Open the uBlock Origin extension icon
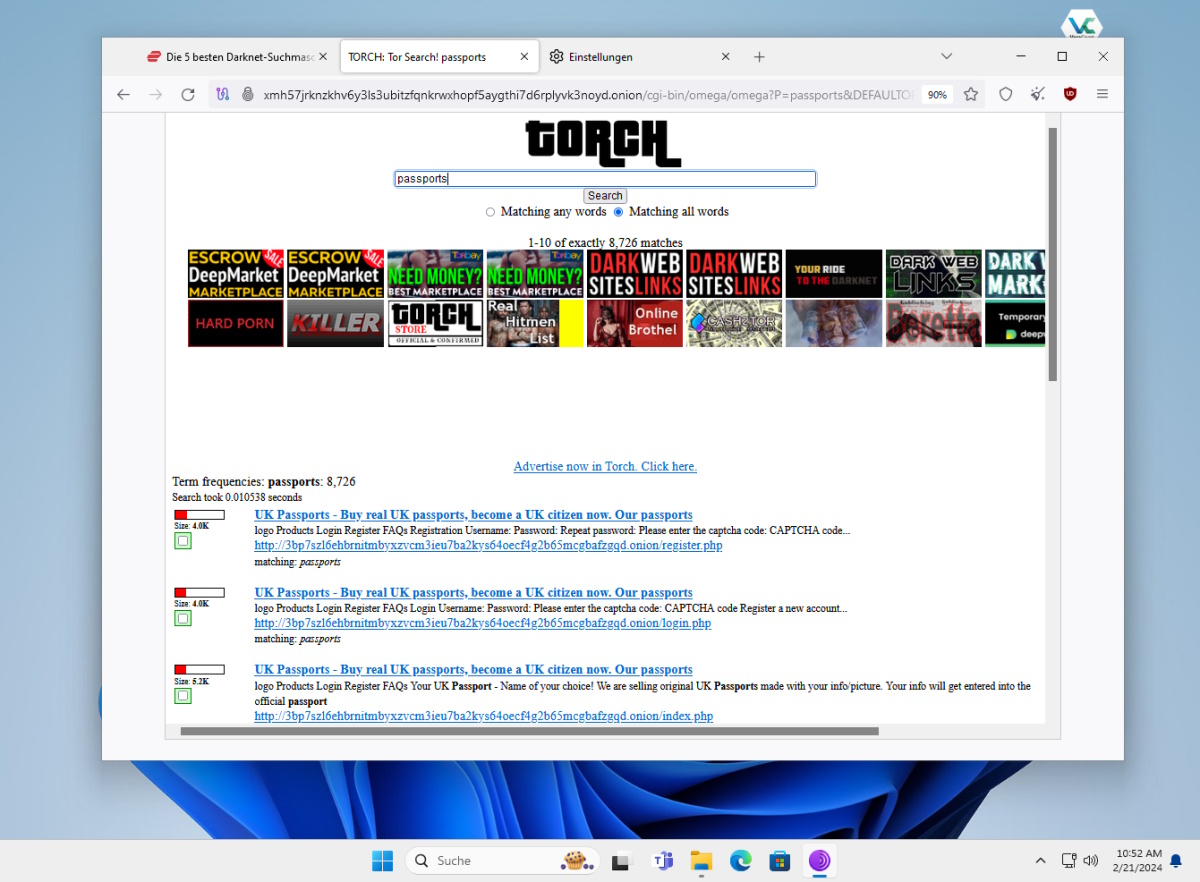This screenshot has height=882, width=1200. 1070,94
